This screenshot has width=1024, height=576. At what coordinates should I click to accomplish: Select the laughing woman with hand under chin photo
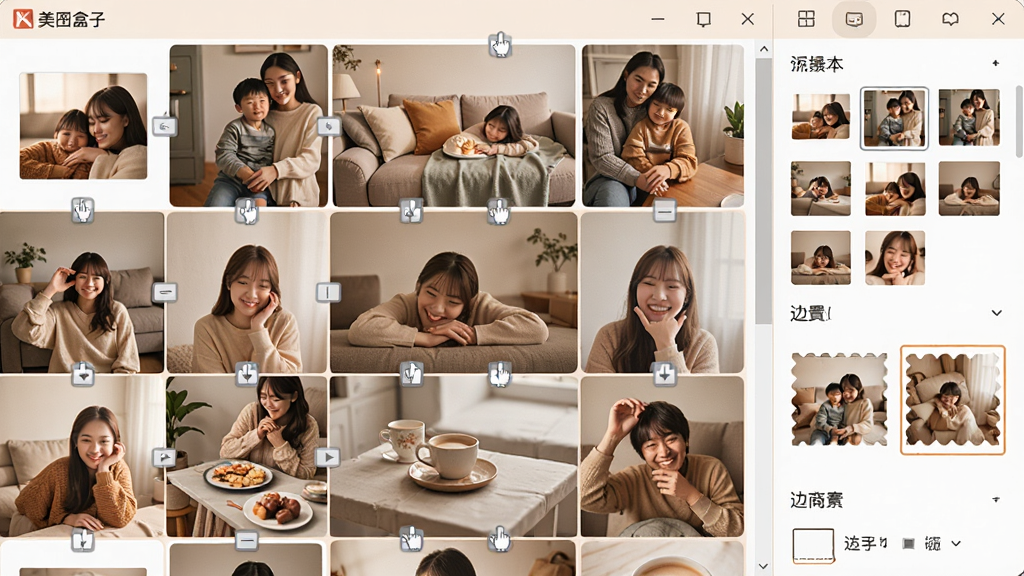pos(662,293)
